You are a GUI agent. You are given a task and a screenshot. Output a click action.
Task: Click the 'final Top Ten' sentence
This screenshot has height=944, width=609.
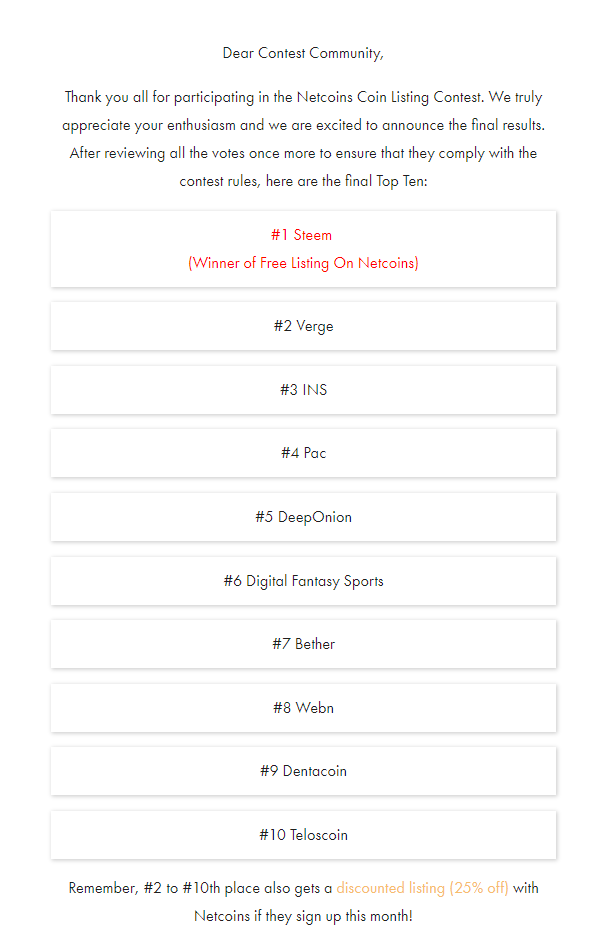[303, 181]
